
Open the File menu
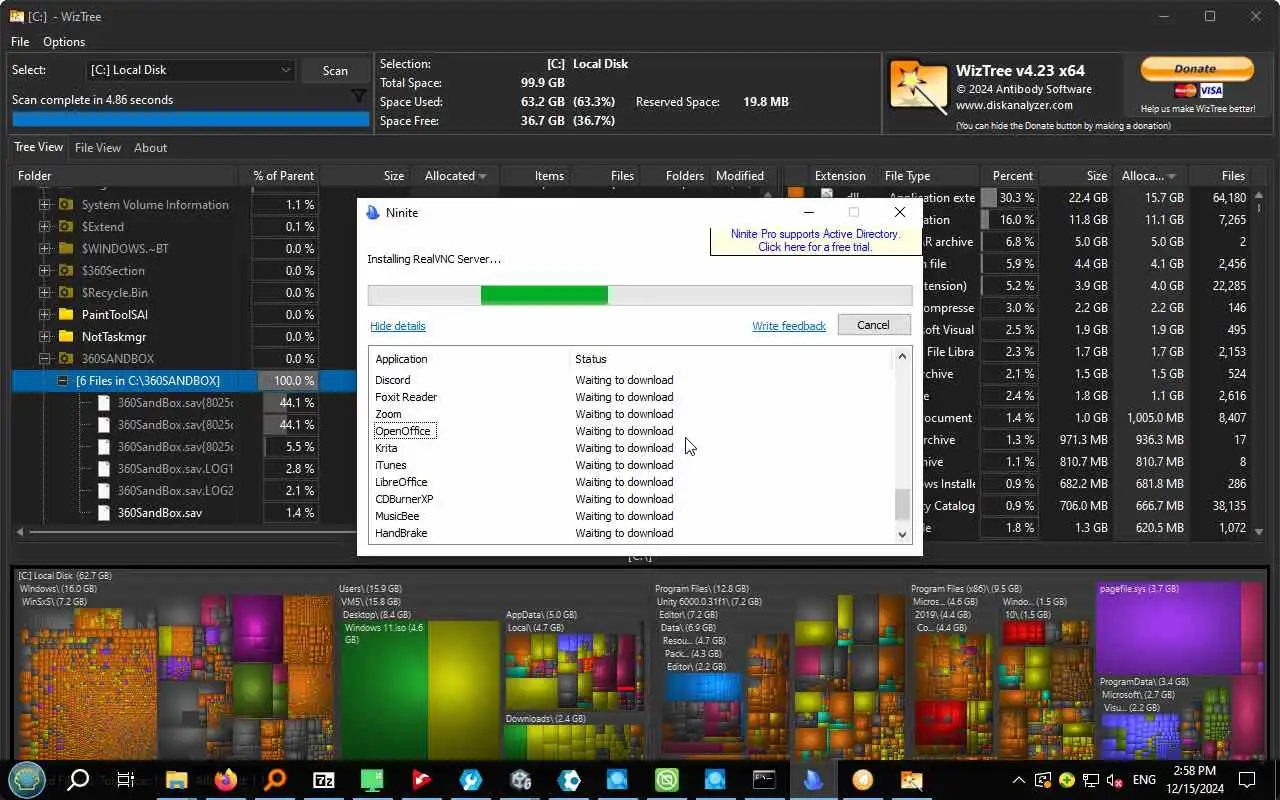tap(20, 42)
